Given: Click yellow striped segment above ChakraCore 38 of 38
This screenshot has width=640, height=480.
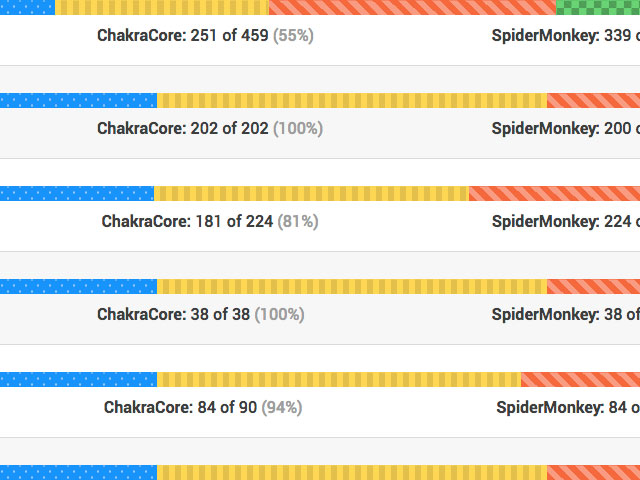Looking at the screenshot, I should [x=352, y=287].
